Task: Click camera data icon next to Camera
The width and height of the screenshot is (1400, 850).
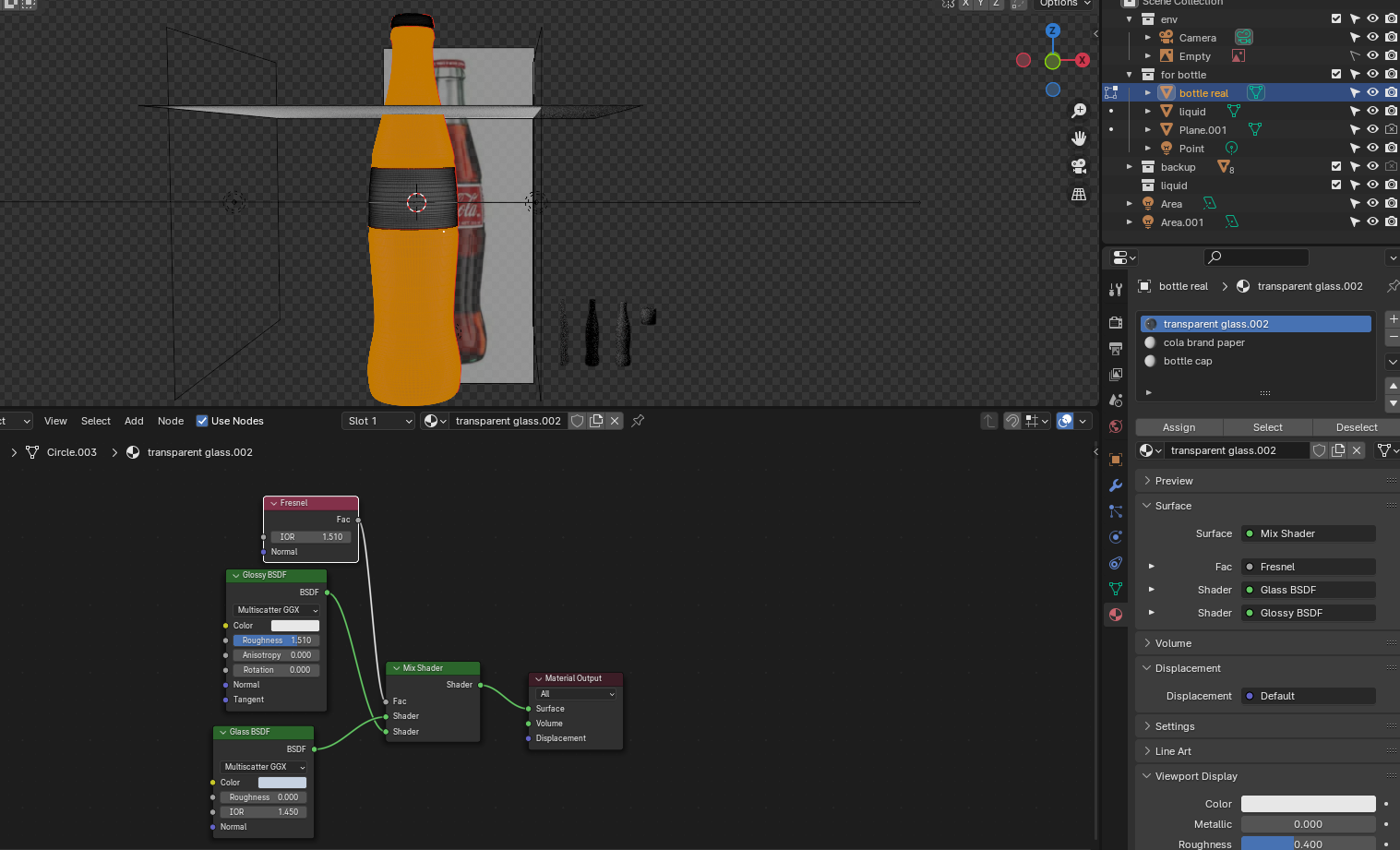Action: click(x=1244, y=38)
